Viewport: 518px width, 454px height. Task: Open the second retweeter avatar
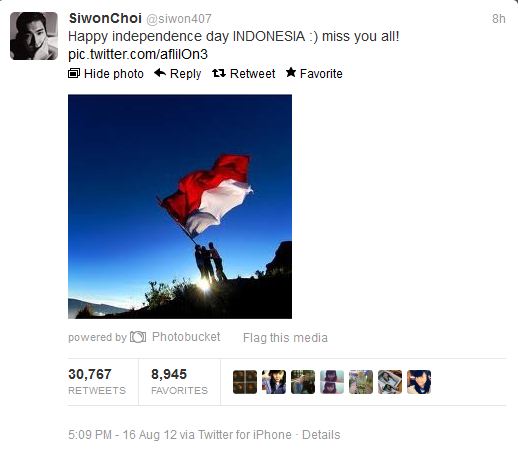click(x=274, y=382)
